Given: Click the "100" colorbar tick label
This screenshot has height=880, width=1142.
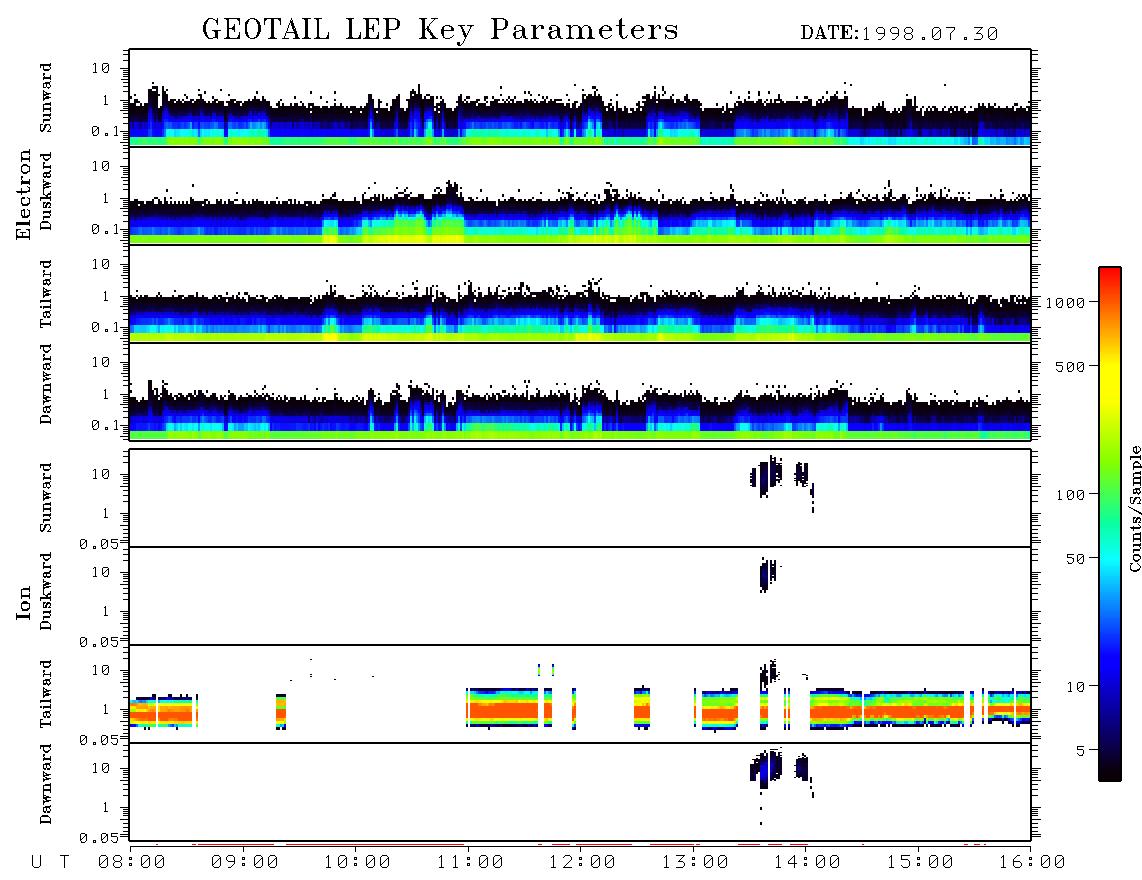Looking at the screenshot, I should (x=1070, y=495).
